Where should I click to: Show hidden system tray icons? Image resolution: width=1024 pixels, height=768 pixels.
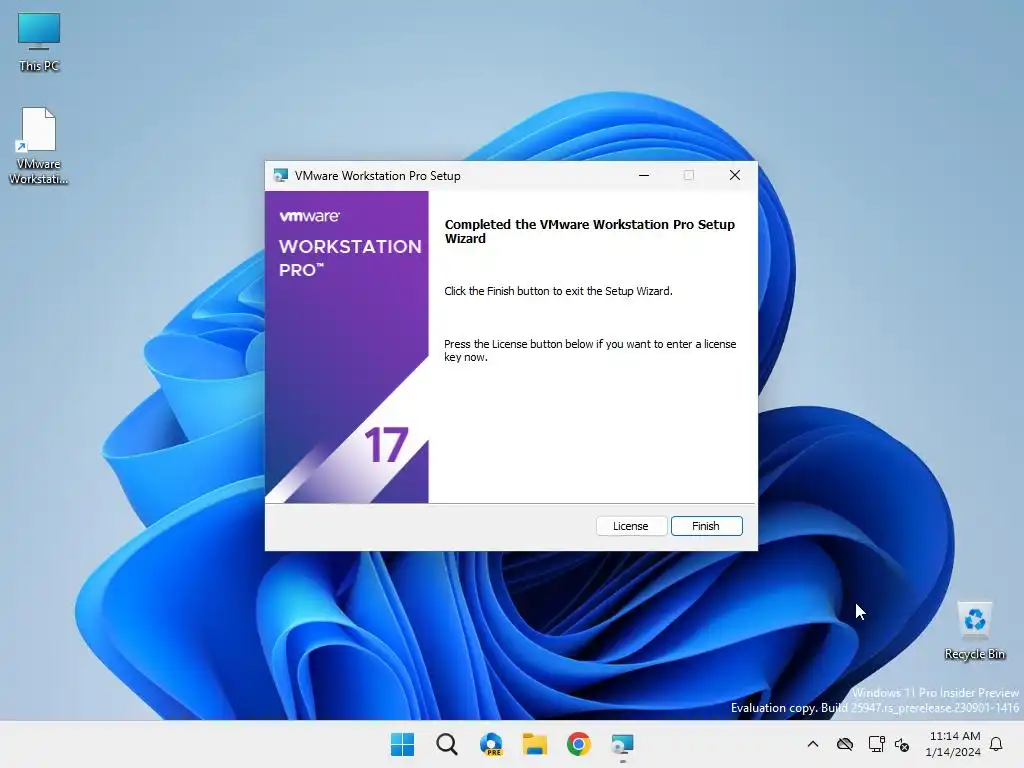[813, 744]
